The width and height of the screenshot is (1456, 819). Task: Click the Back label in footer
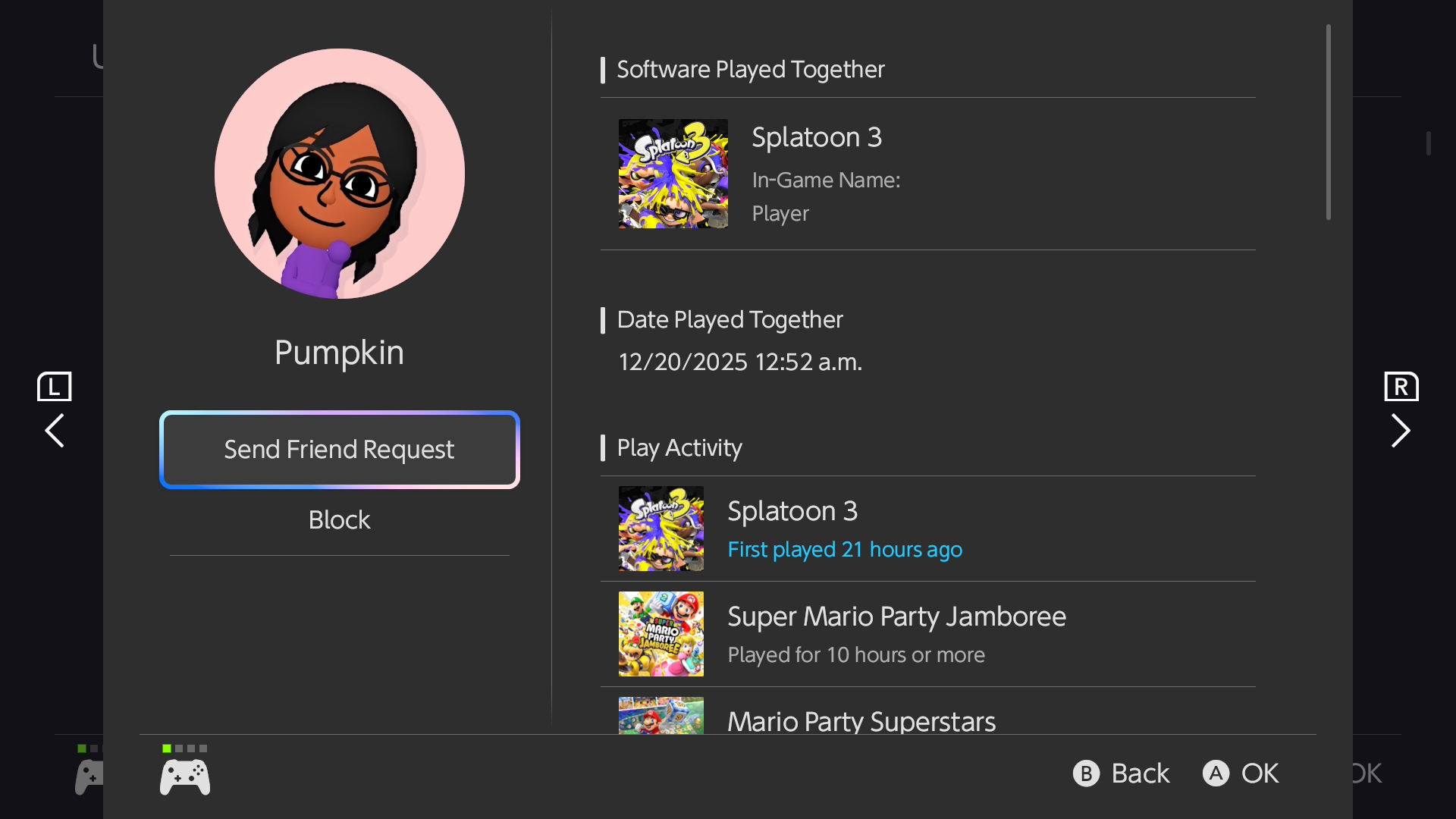[x=1140, y=773]
